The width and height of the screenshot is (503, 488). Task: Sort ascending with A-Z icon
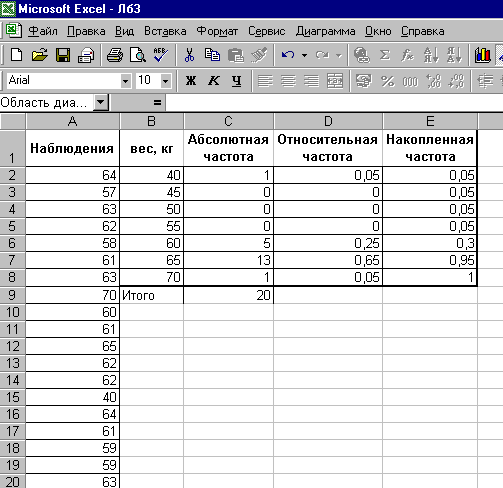[x=431, y=55]
